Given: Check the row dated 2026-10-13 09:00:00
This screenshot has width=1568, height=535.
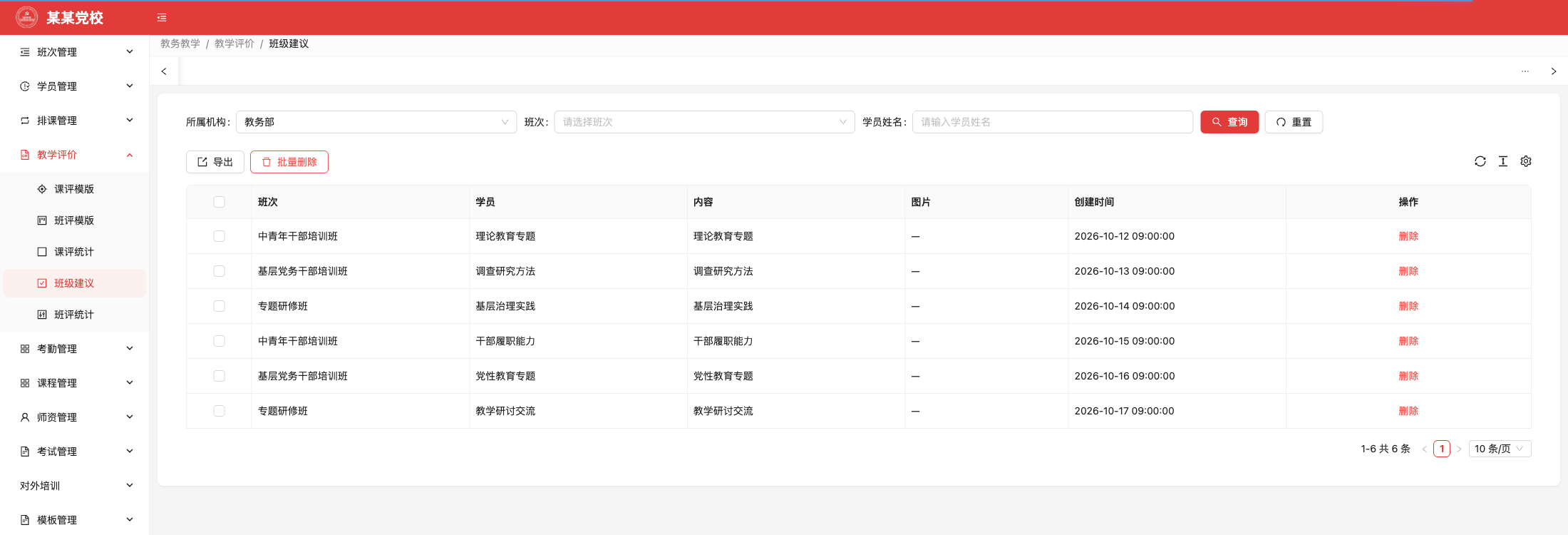Looking at the screenshot, I should click(219, 271).
